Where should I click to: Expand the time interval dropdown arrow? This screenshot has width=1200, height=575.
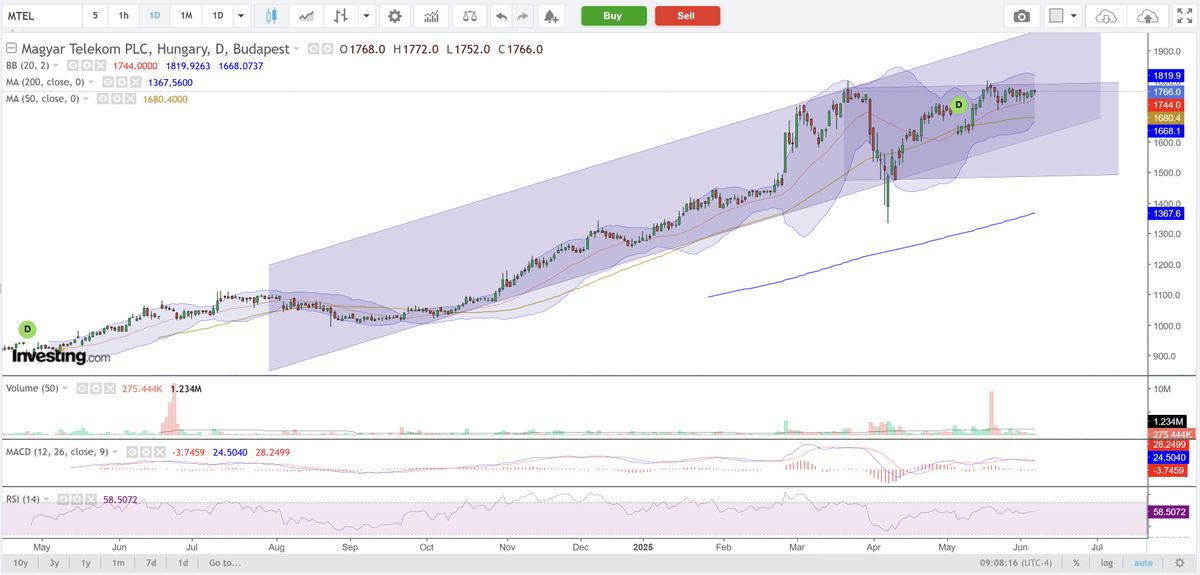tap(241, 16)
